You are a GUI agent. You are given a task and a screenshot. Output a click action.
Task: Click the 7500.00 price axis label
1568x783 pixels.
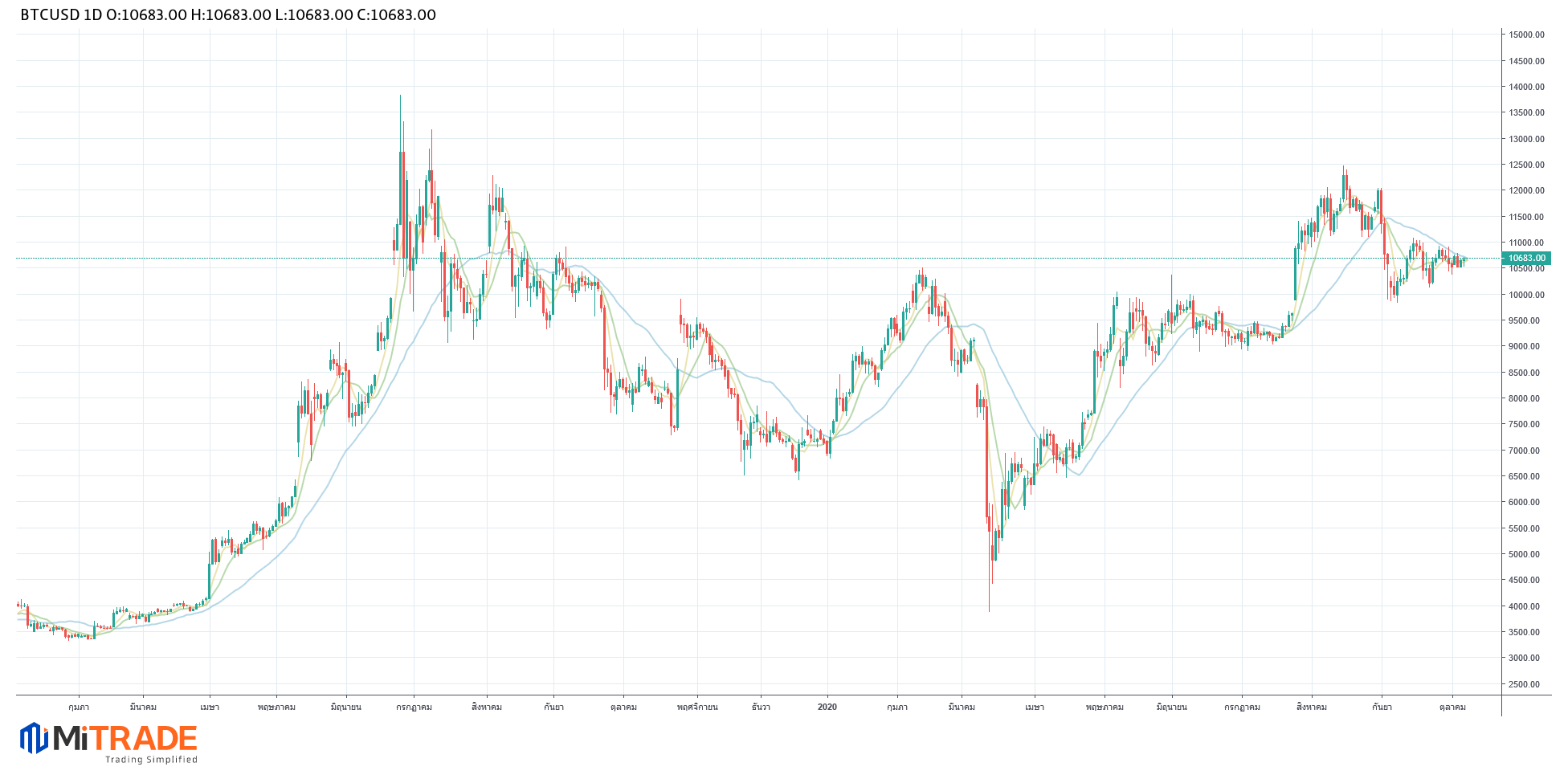1526,425
